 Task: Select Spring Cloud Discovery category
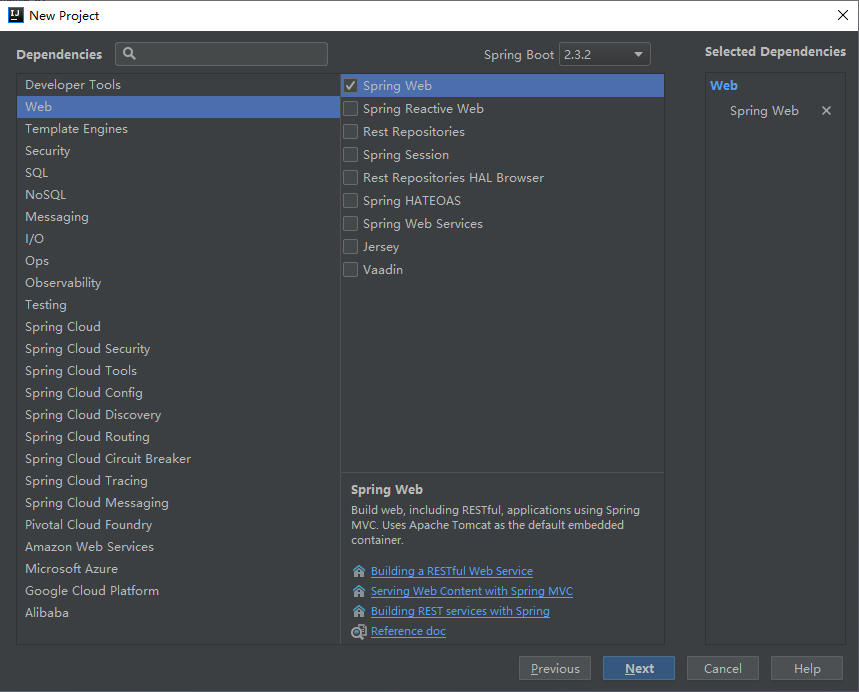pyautogui.click(x=179, y=415)
